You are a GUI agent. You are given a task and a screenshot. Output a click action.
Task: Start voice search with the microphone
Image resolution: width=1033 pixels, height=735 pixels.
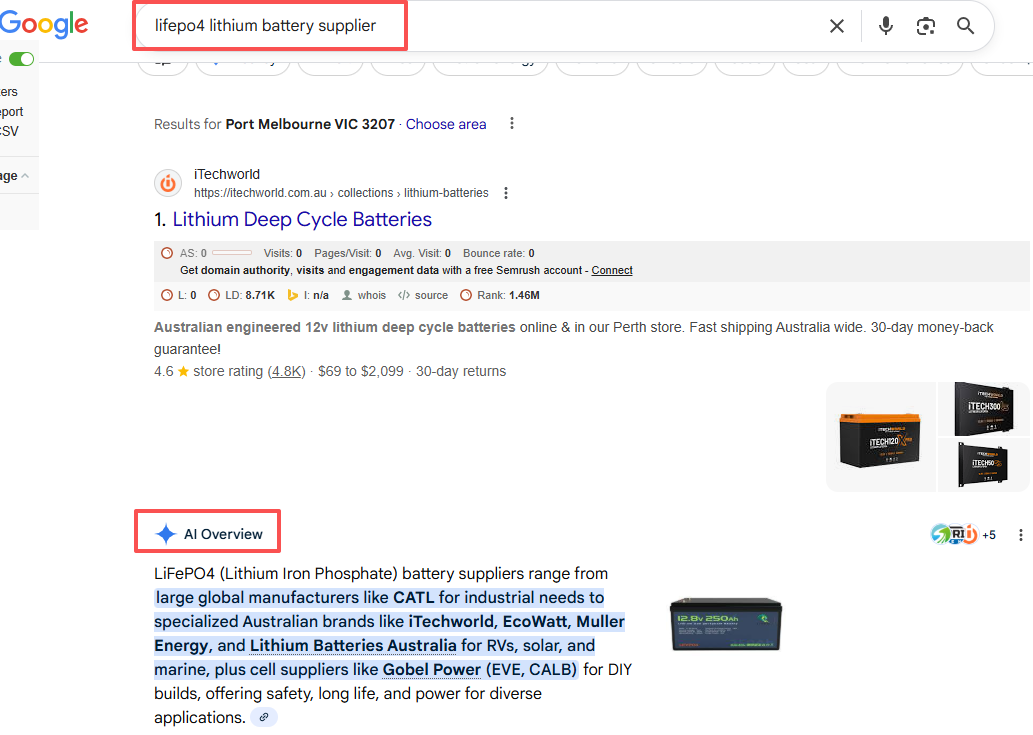coord(885,26)
